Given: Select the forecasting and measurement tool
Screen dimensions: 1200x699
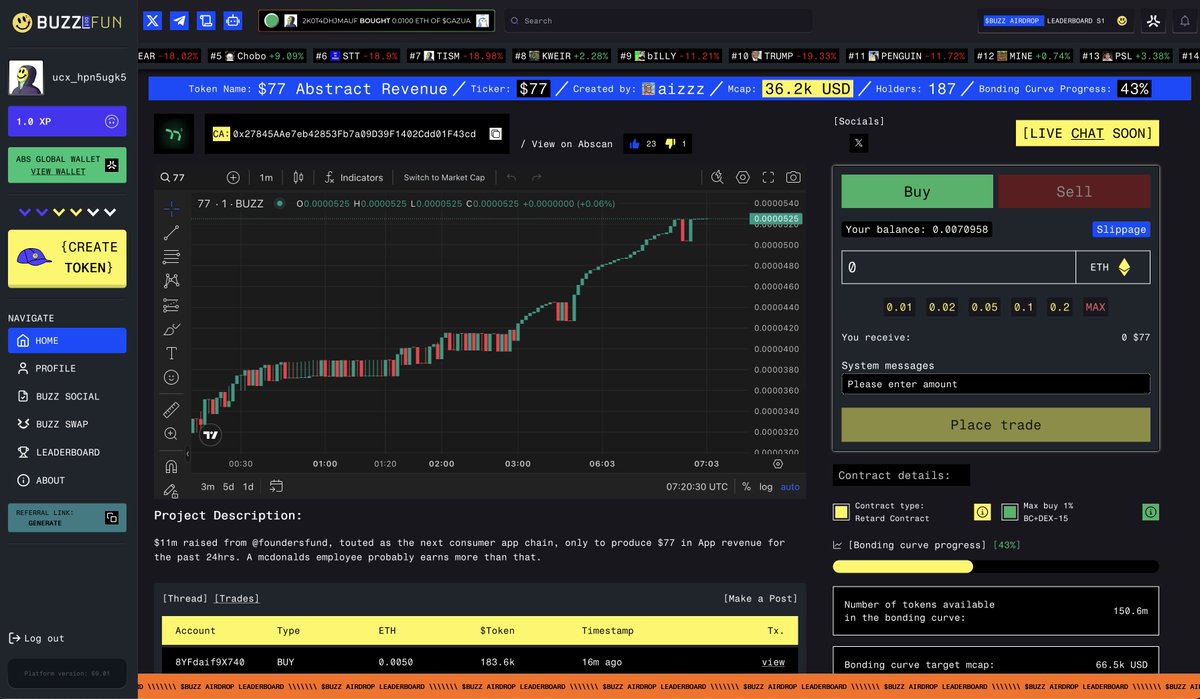Looking at the screenshot, I should point(171,305).
